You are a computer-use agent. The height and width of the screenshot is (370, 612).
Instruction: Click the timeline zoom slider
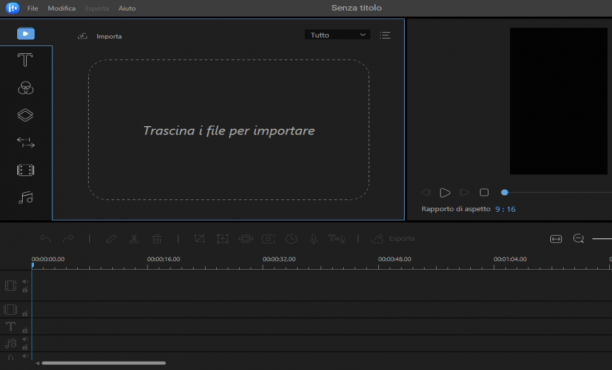click(x=602, y=238)
